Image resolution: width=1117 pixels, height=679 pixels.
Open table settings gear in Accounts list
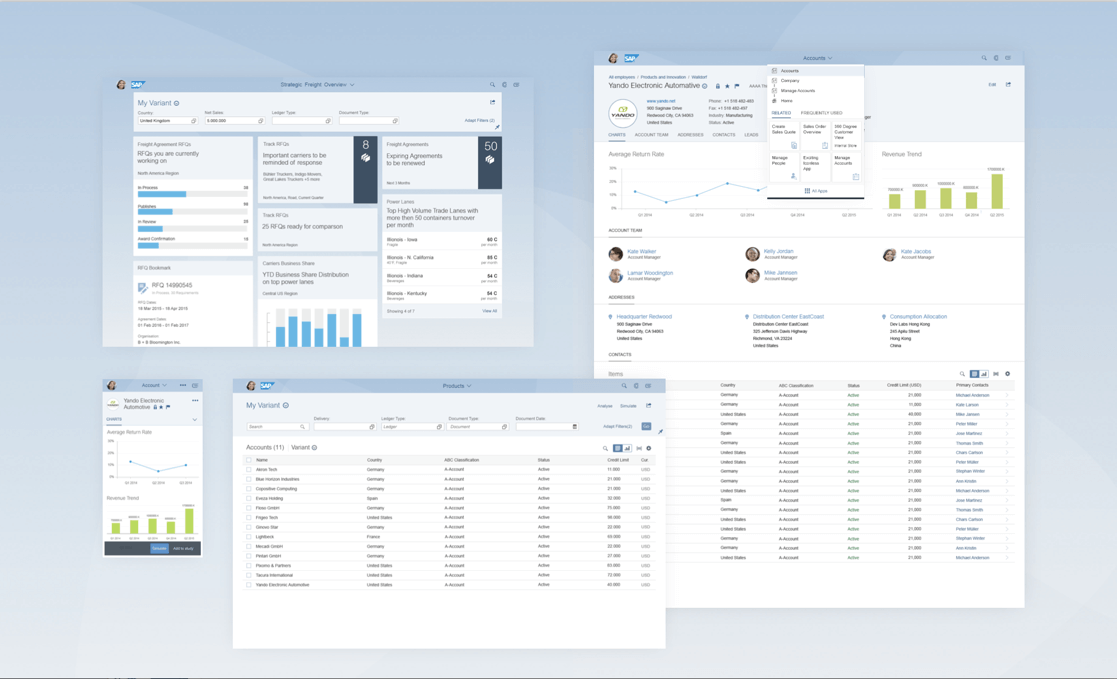(x=648, y=448)
